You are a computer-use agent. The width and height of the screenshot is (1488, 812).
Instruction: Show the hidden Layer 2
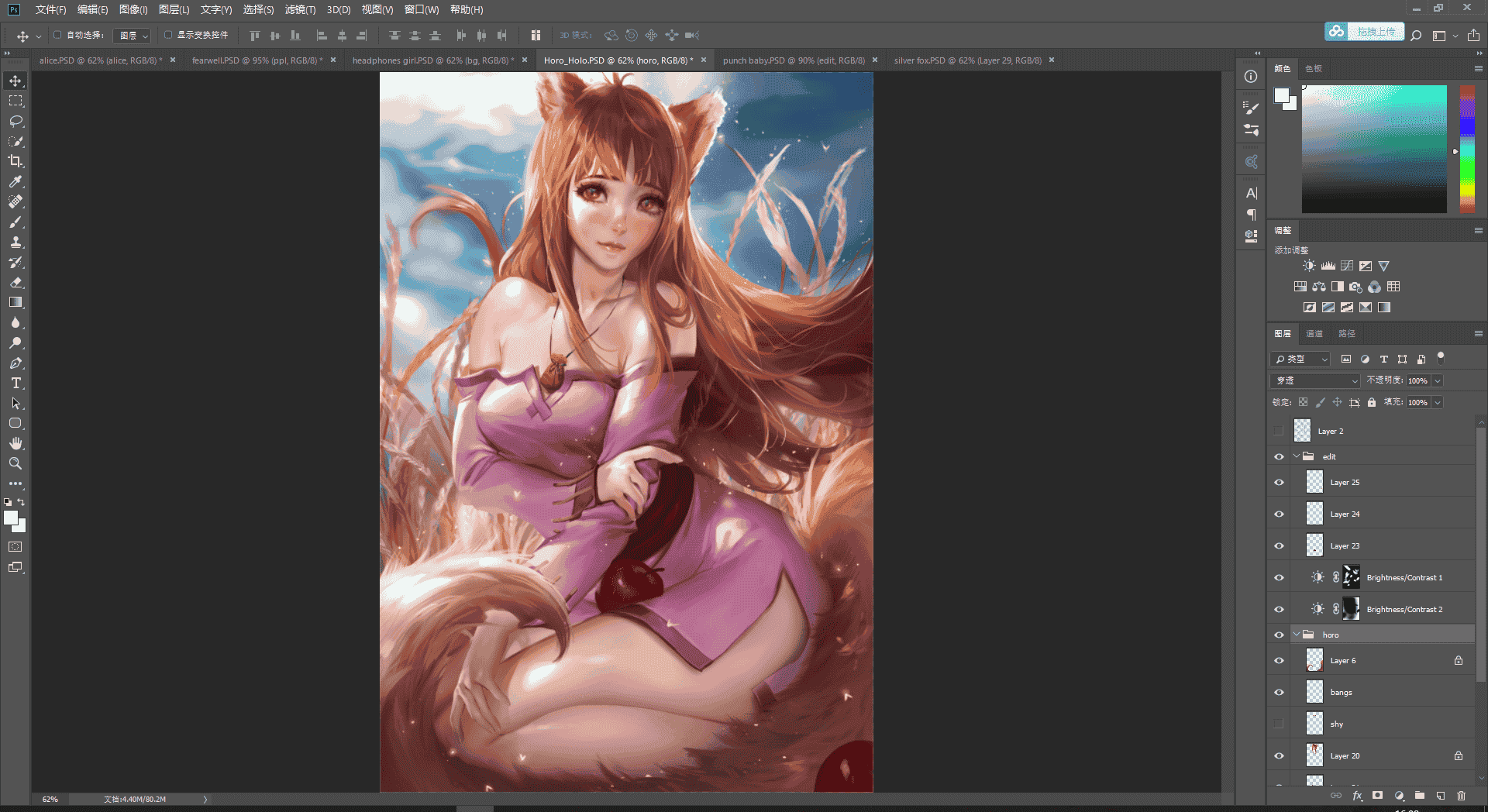[1279, 431]
